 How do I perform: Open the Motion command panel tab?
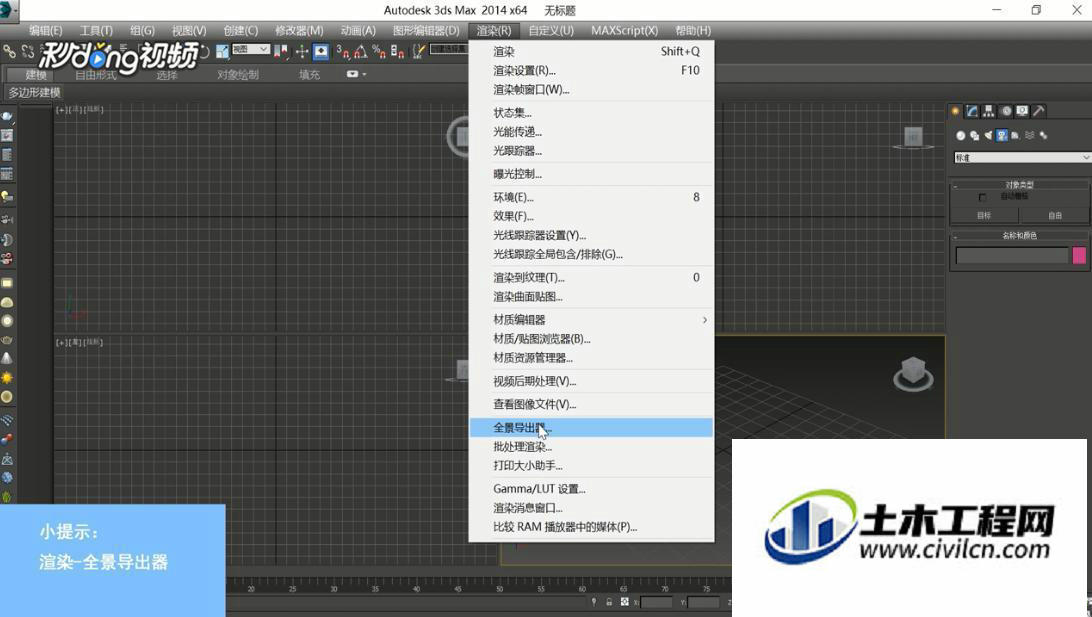[1006, 111]
